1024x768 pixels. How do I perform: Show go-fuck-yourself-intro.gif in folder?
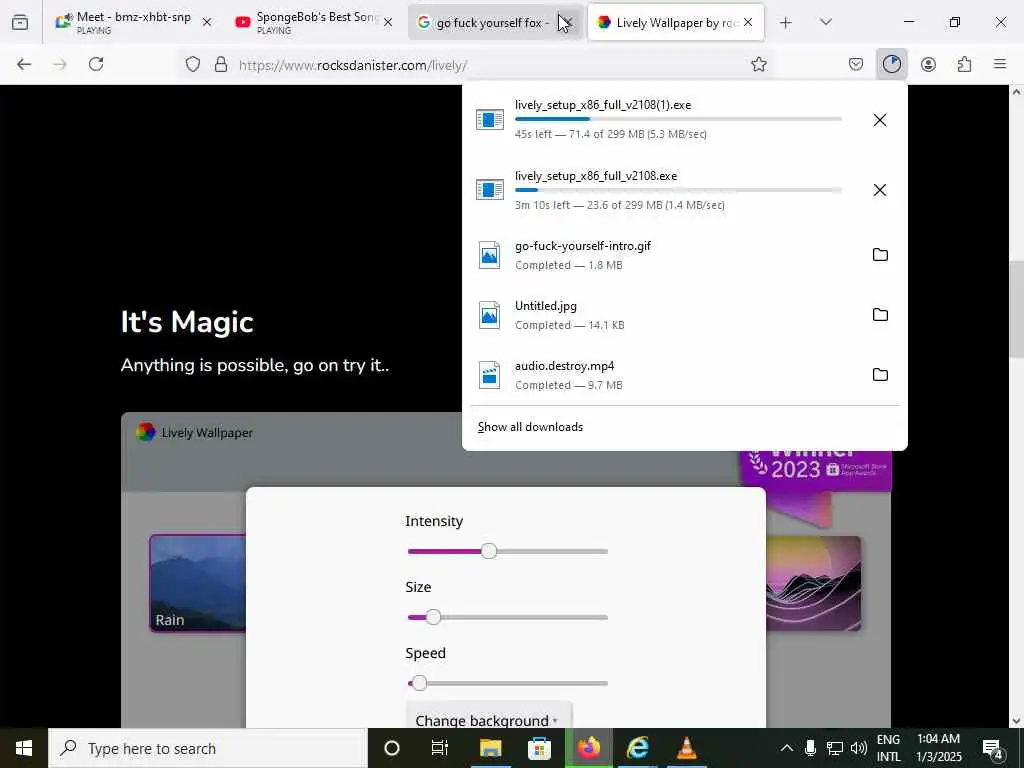(880, 255)
